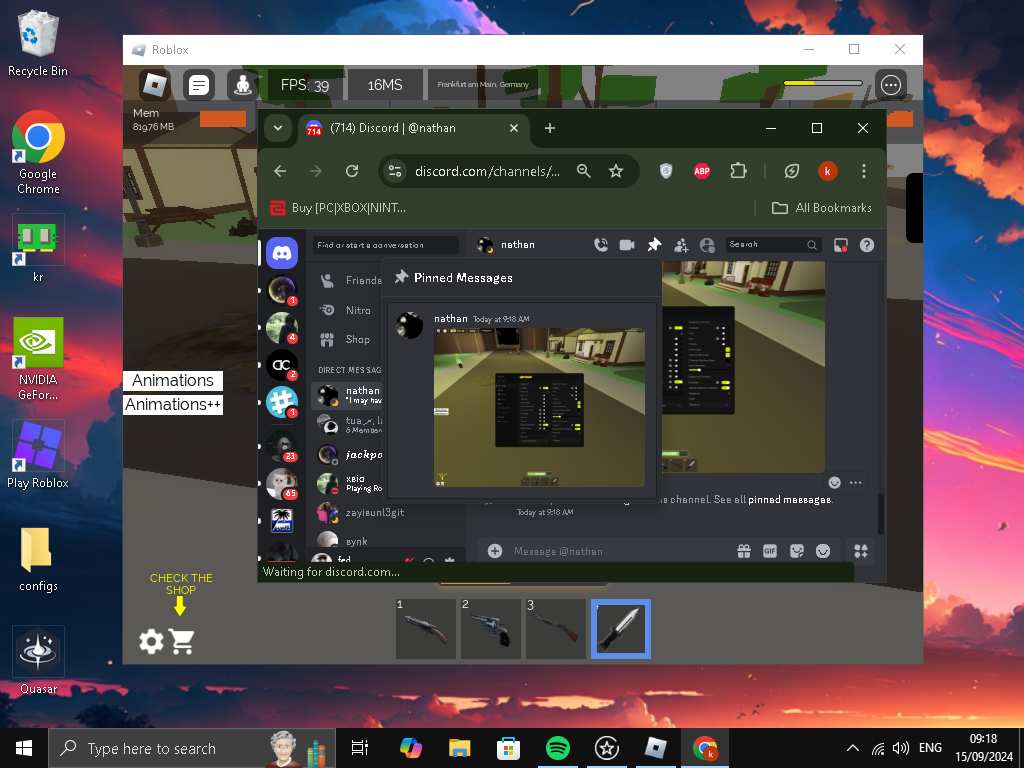Open a new Chrome tab

coord(550,128)
